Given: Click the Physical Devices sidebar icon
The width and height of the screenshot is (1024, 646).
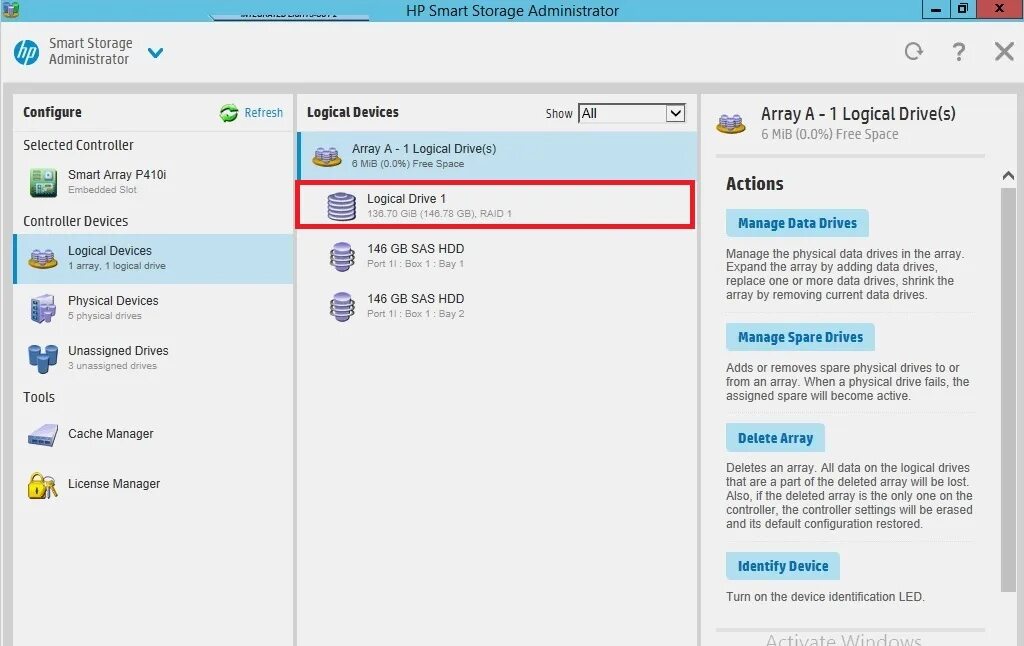Looking at the screenshot, I should coord(43,308).
